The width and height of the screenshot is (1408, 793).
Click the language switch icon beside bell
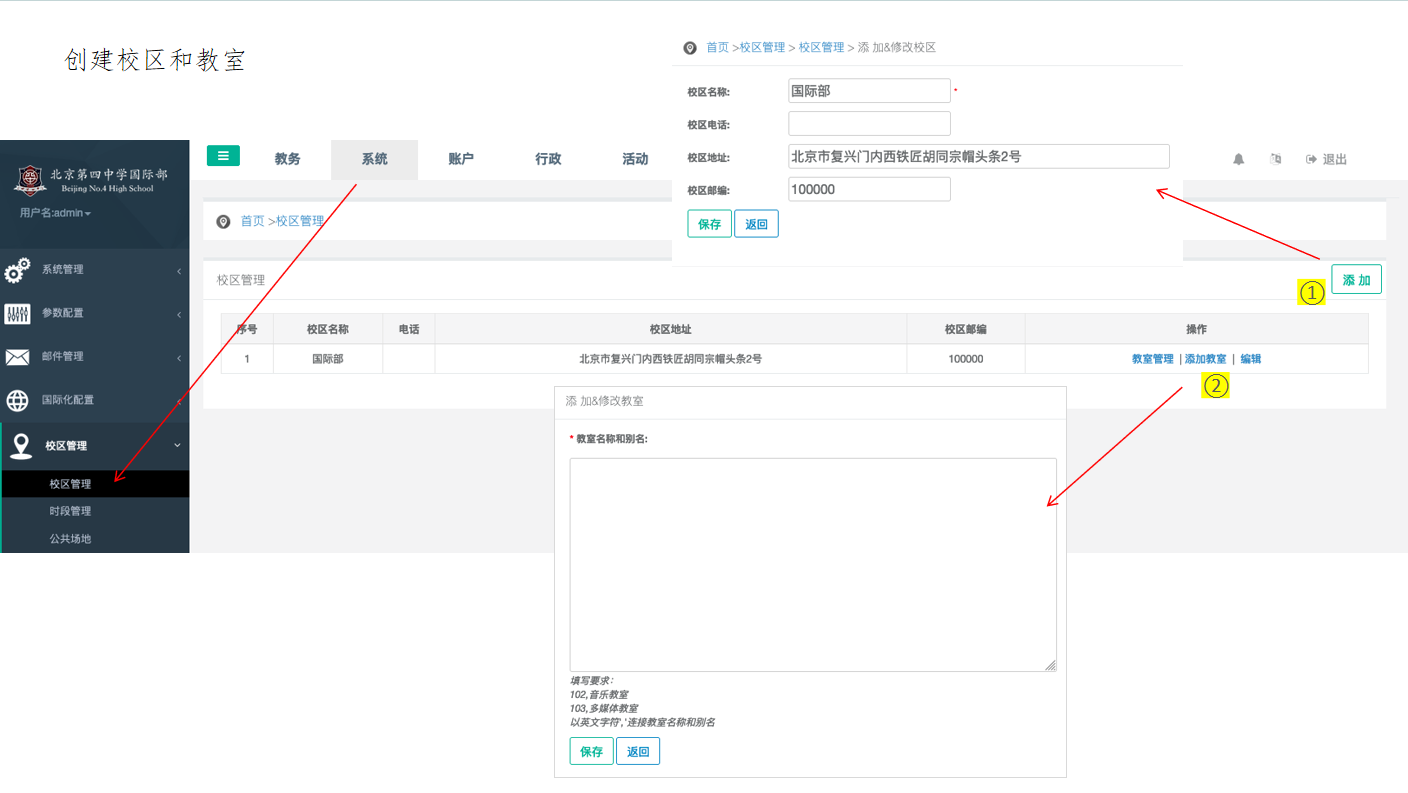tap(1275, 159)
